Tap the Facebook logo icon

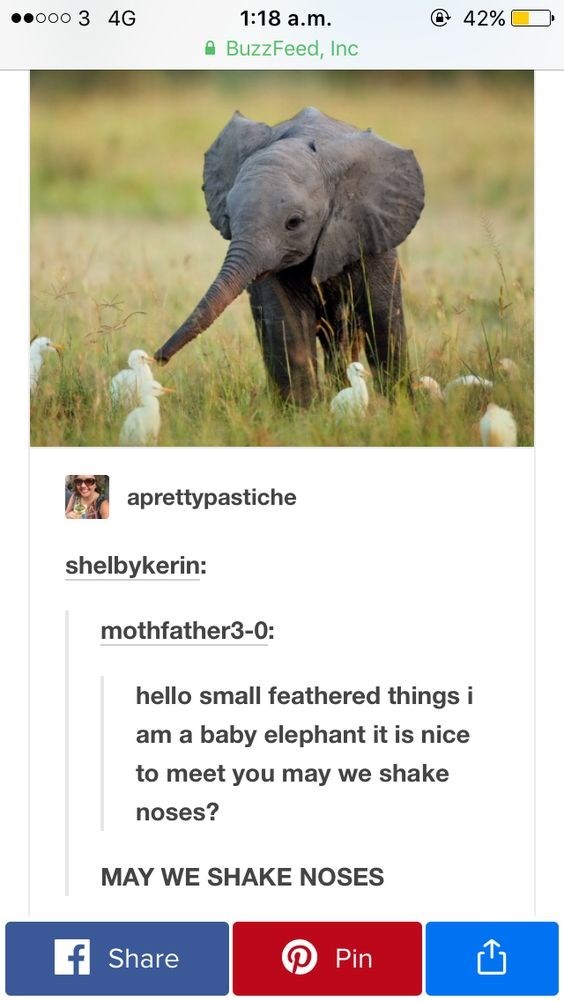pos(72,958)
